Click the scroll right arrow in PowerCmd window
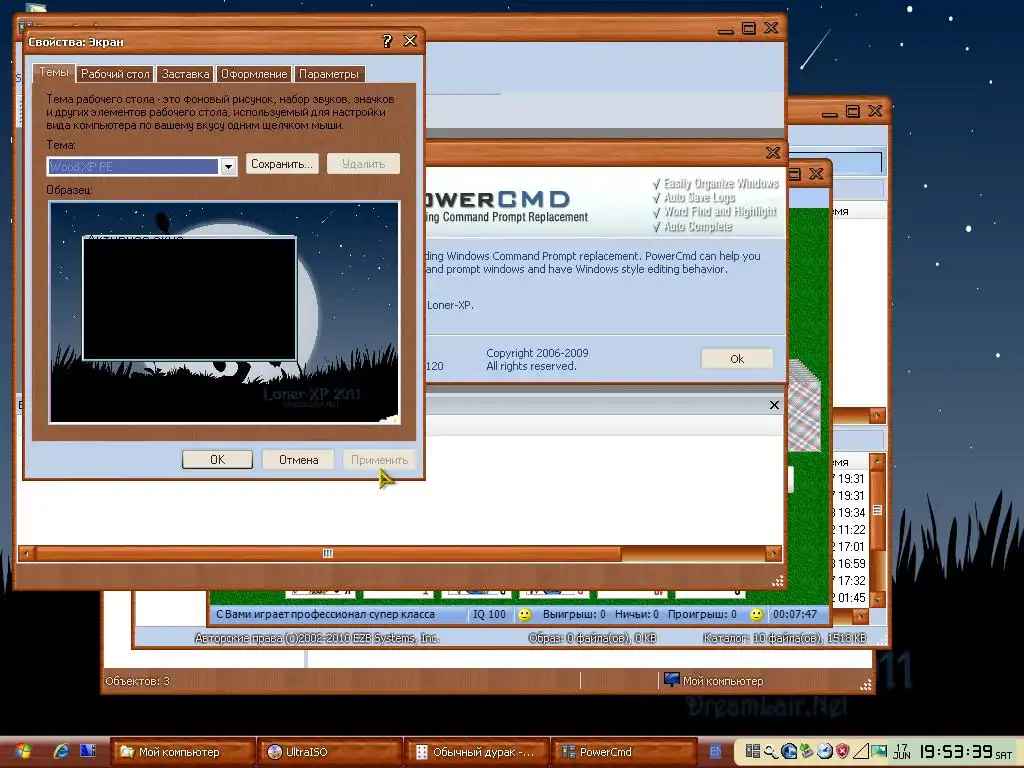1024x768 pixels. click(773, 554)
